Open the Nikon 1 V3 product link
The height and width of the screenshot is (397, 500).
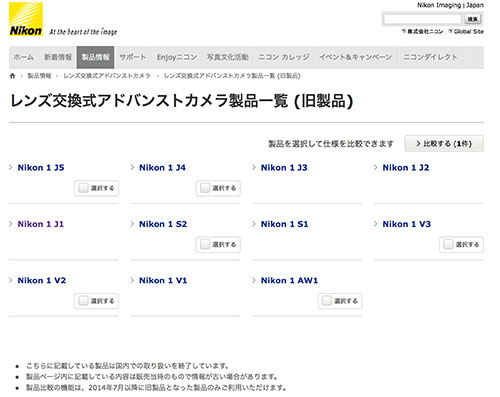tap(407, 224)
